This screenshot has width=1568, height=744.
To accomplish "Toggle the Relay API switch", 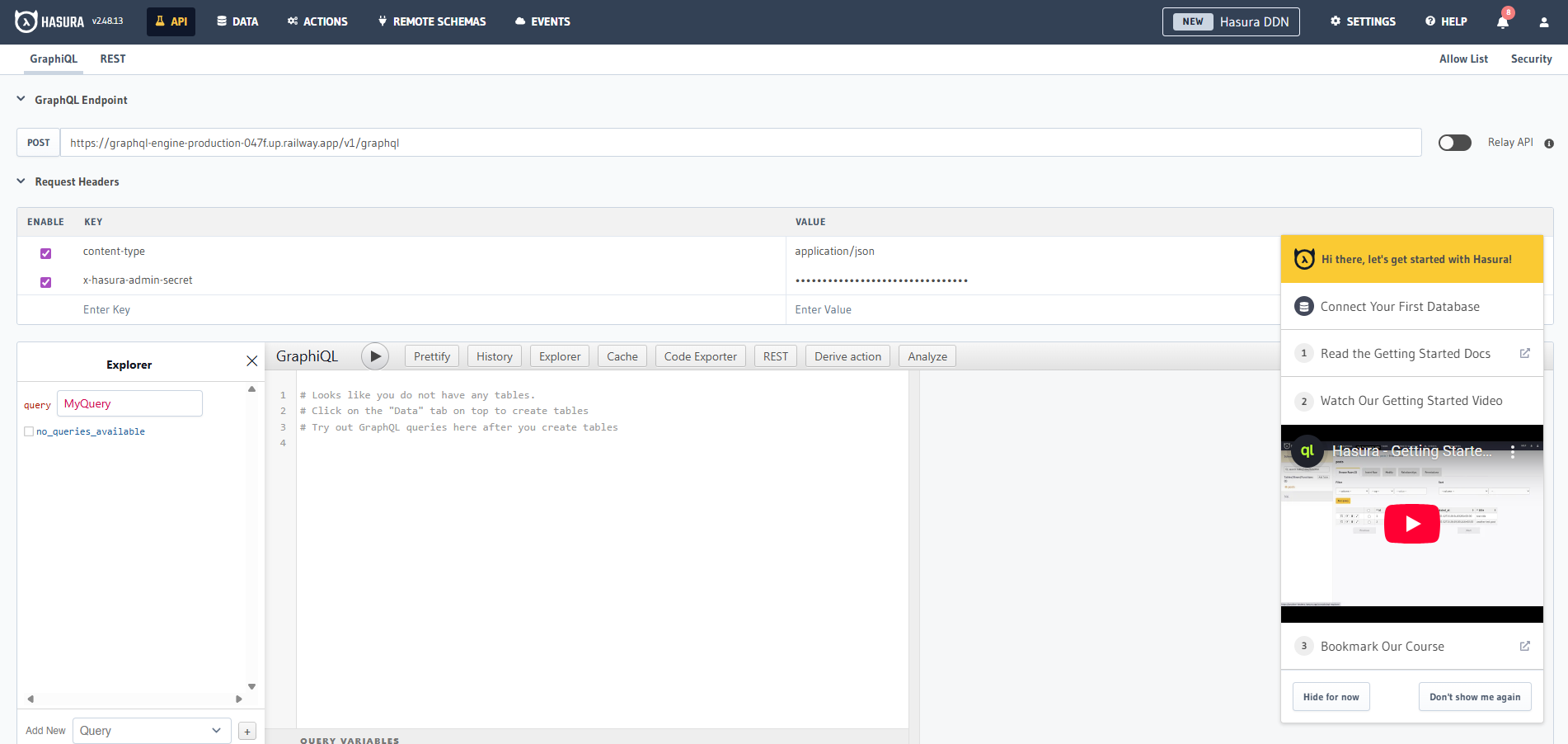I will pyautogui.click(x=1454, y=143).
